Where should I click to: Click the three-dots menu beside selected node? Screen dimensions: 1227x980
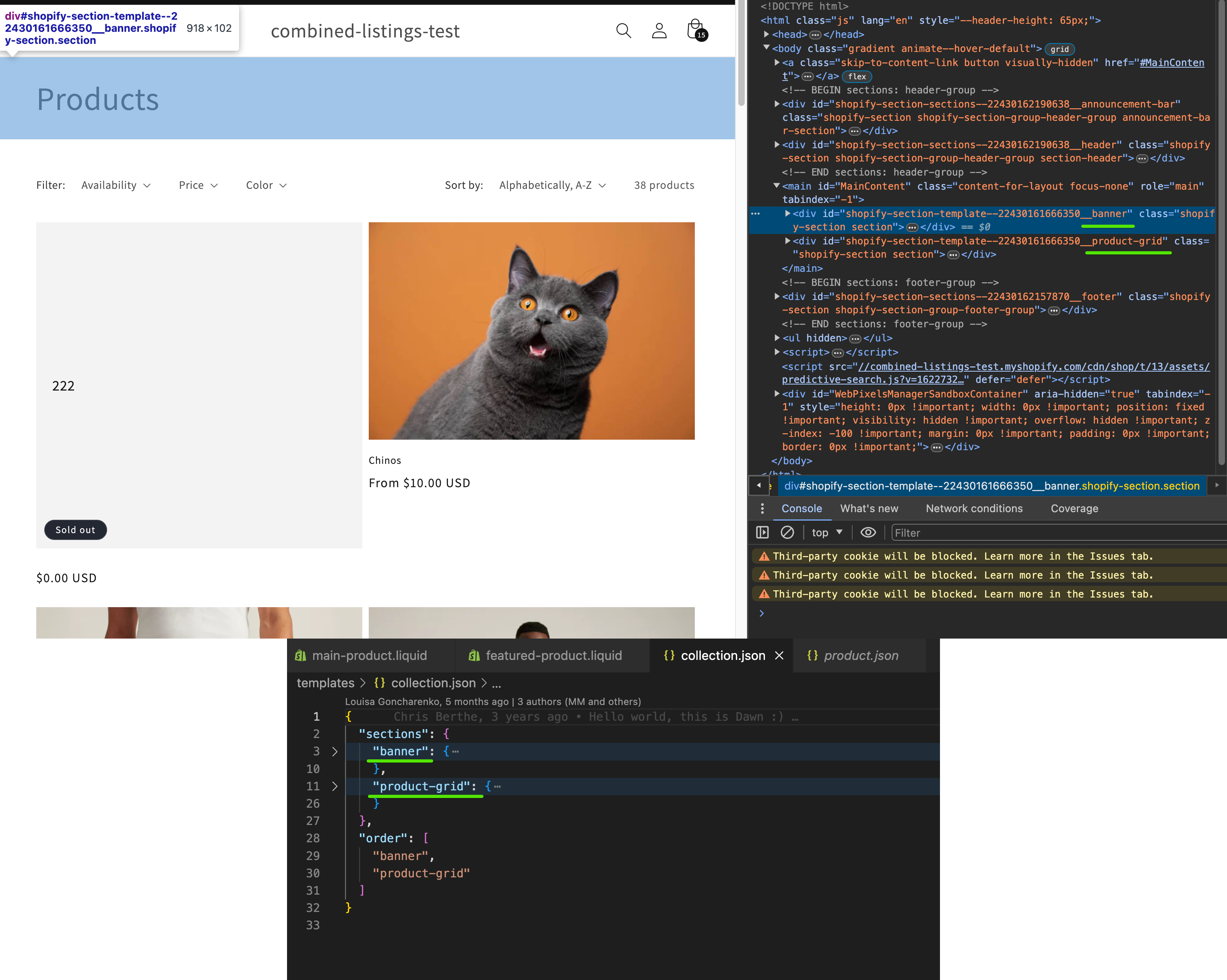756,213
